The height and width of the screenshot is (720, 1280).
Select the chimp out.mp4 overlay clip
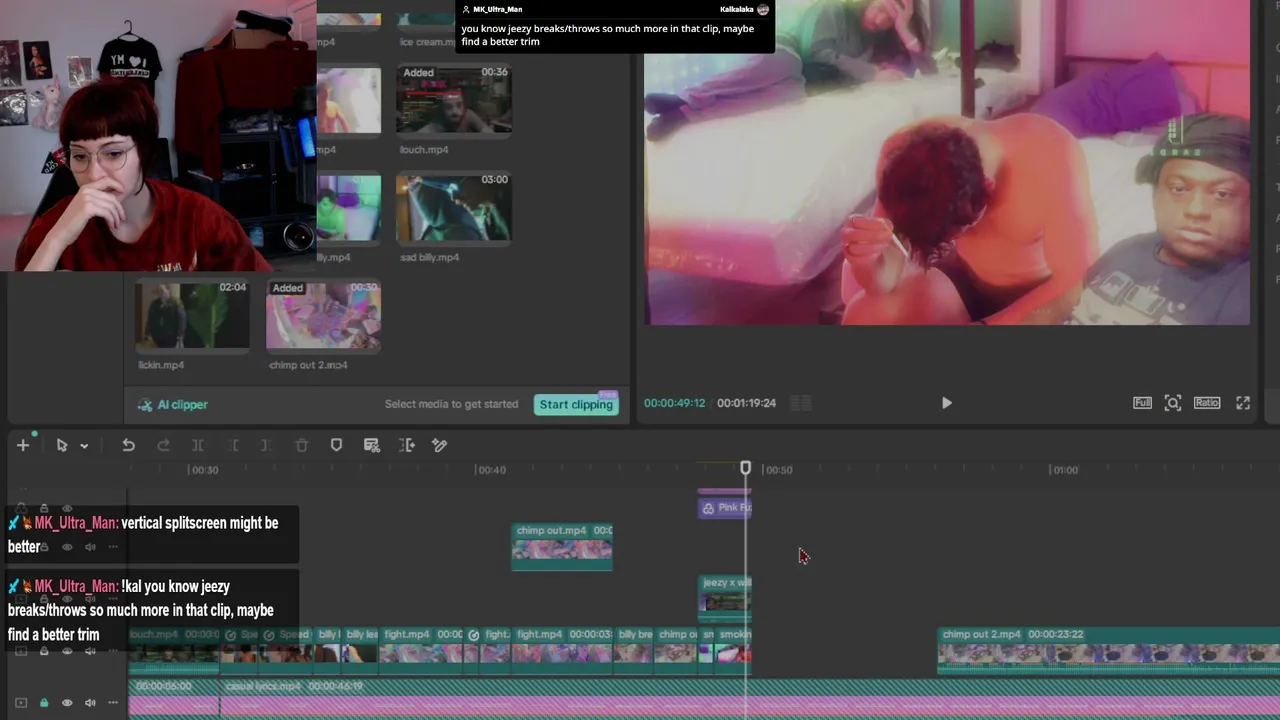coord(562,546)
